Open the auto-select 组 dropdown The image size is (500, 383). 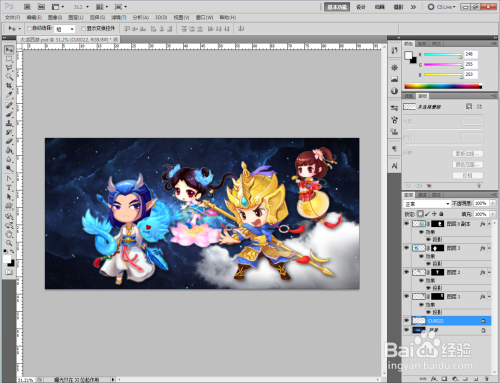pos(65,29)
